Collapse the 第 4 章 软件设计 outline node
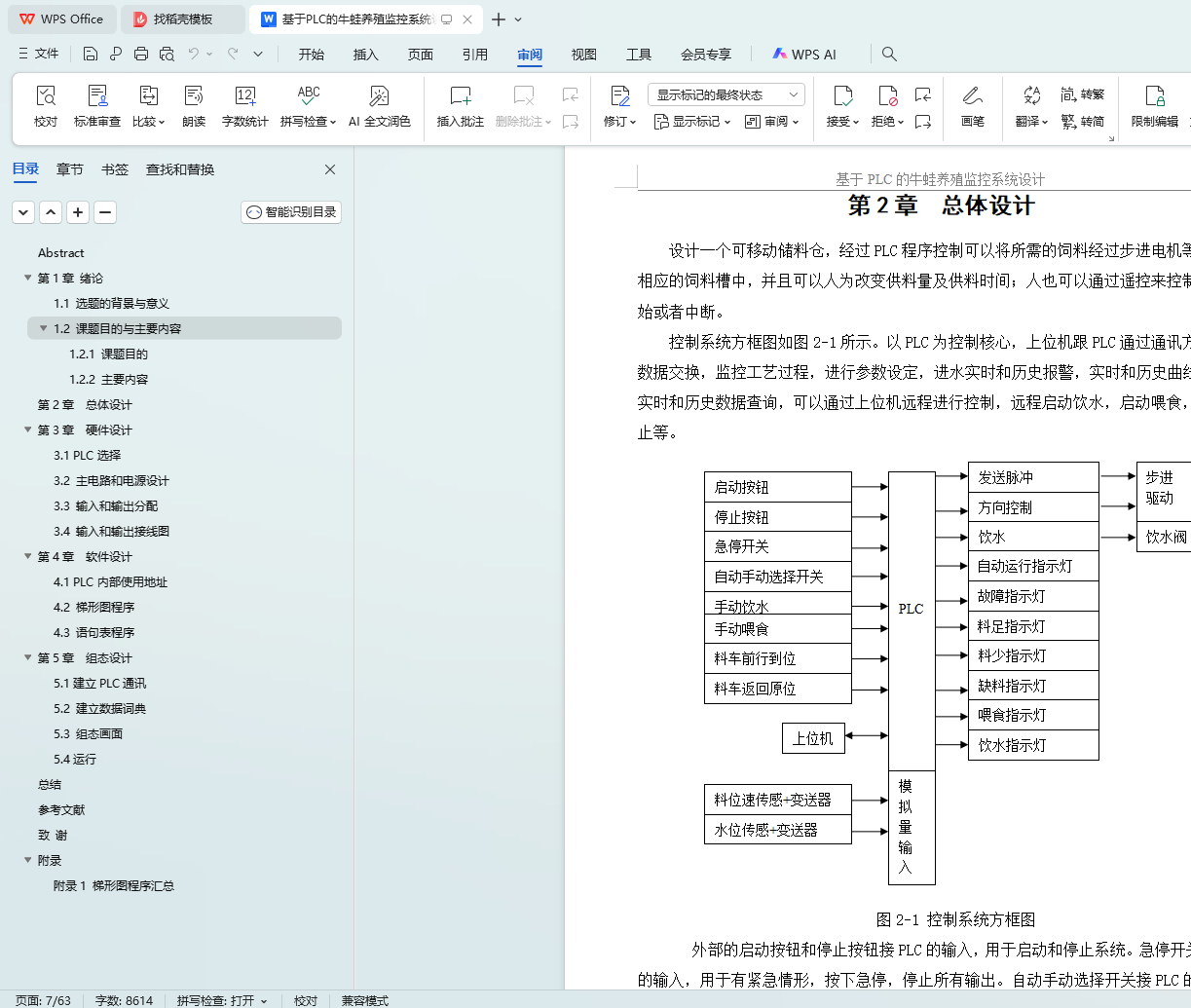The height and width of the screenshot is (1008, 1191). 28,557
